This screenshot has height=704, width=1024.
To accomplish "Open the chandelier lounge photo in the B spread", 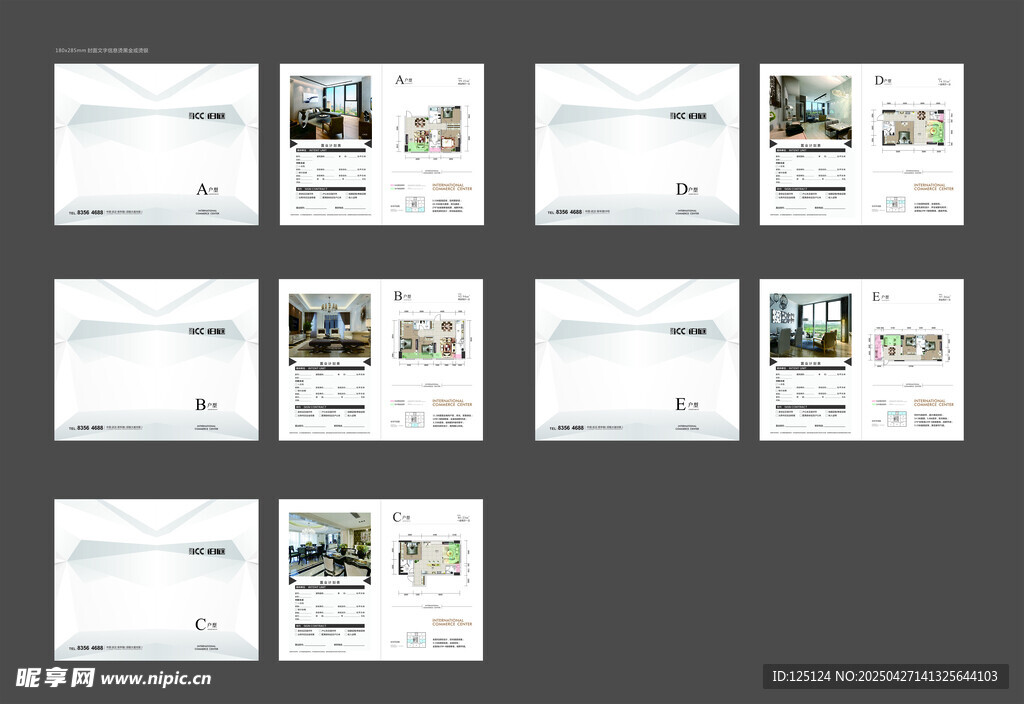I will [330, 325].
